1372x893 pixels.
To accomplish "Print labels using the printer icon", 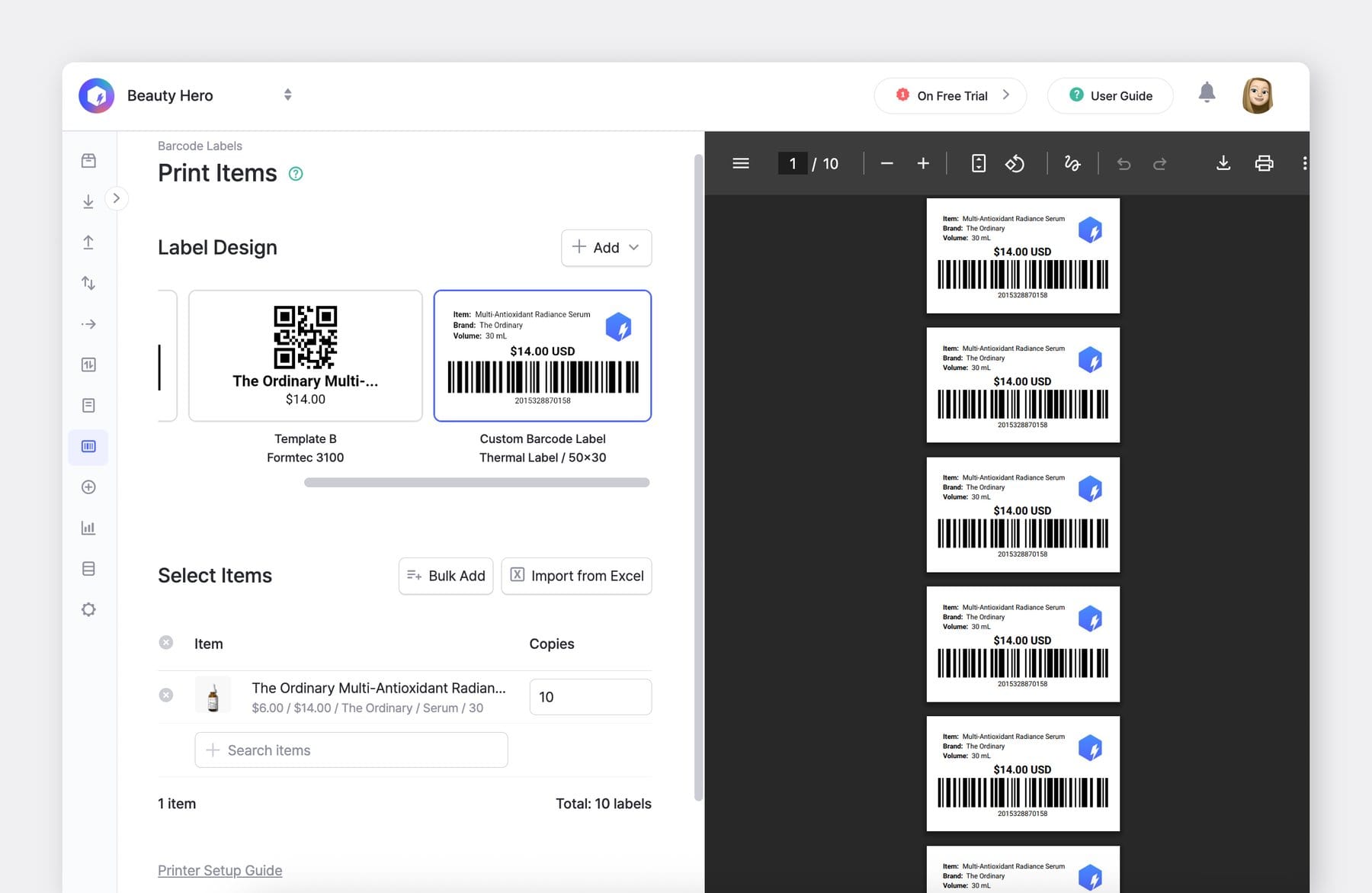I will click(x=1263, y=163).
